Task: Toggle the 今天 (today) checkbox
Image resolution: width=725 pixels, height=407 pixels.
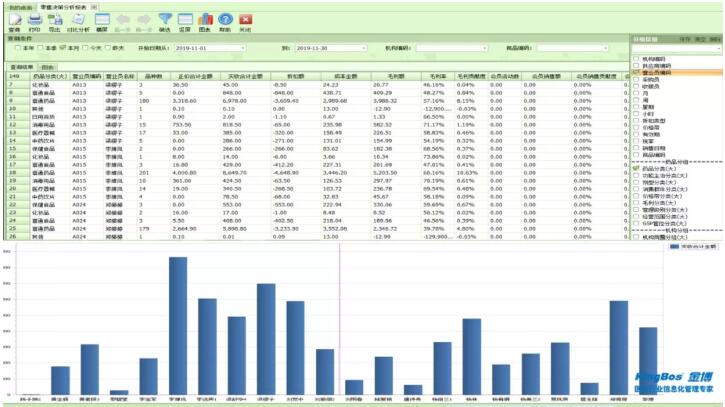Action: coord(86,47)
